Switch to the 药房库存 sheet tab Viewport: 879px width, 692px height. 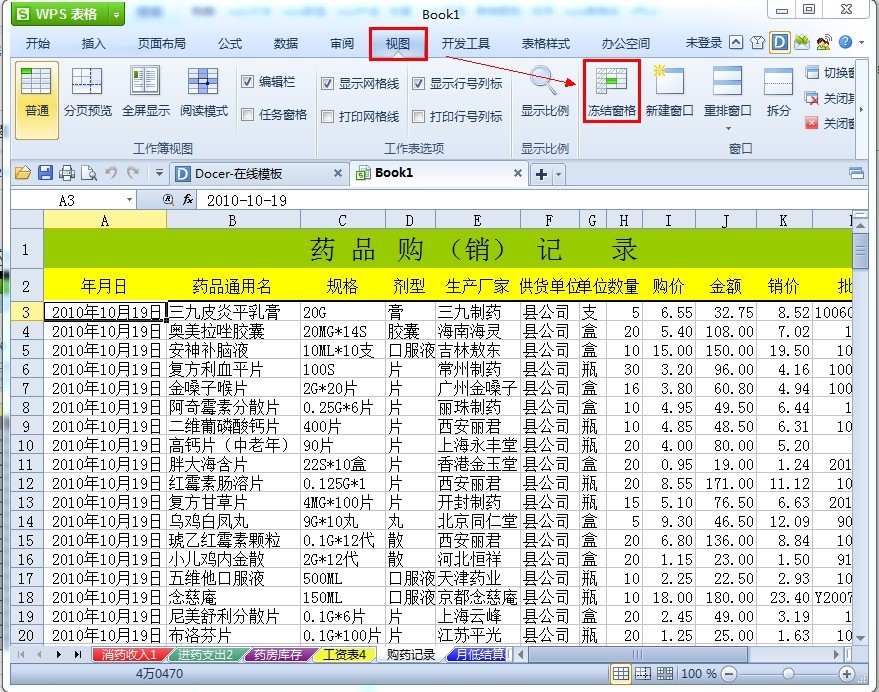click(278, 654)
